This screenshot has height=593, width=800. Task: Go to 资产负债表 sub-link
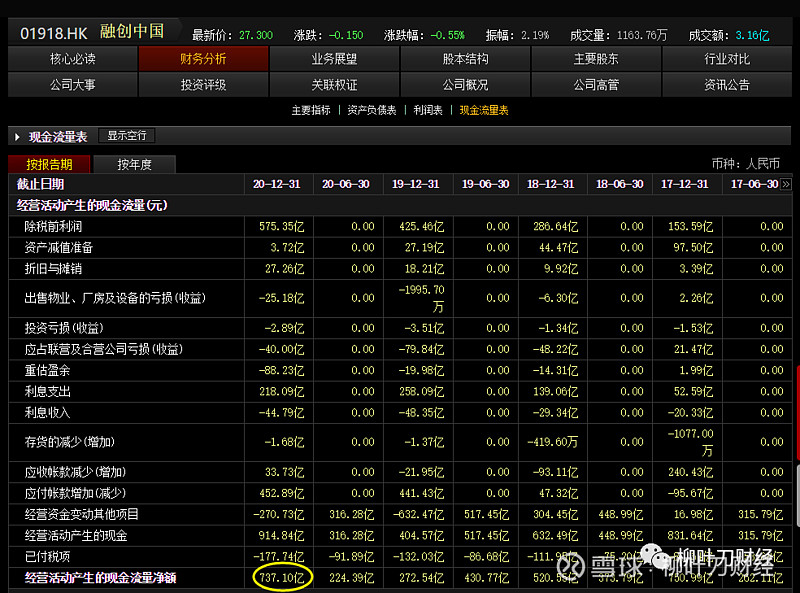[371, 110]
